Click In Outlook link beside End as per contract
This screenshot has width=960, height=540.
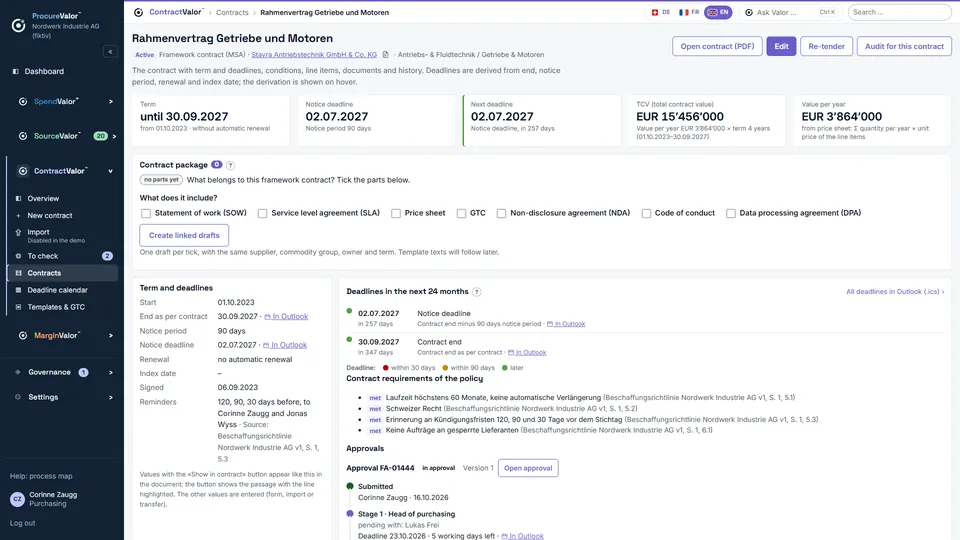coord(286,317)
